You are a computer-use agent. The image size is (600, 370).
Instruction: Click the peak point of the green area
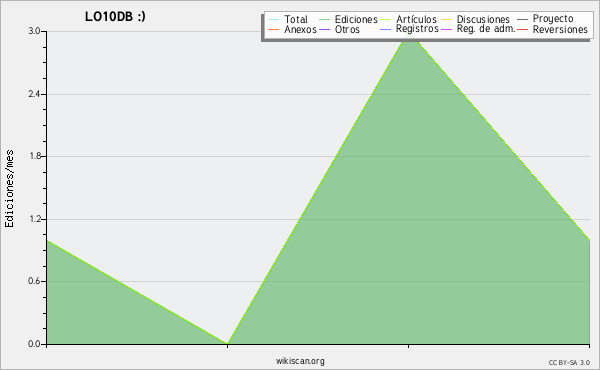coord(409,32)
